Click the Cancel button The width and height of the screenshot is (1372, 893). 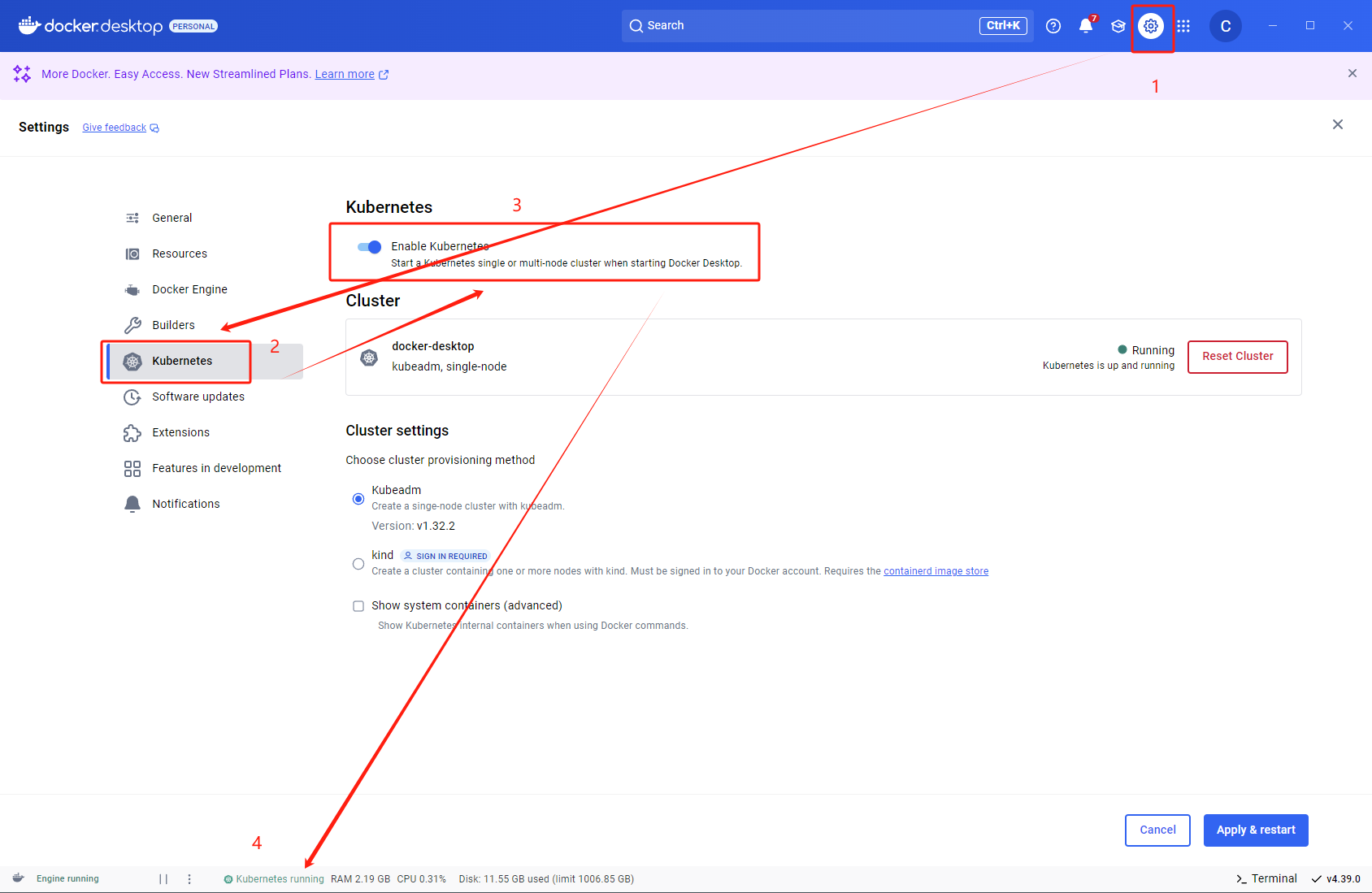[1157, 830]
